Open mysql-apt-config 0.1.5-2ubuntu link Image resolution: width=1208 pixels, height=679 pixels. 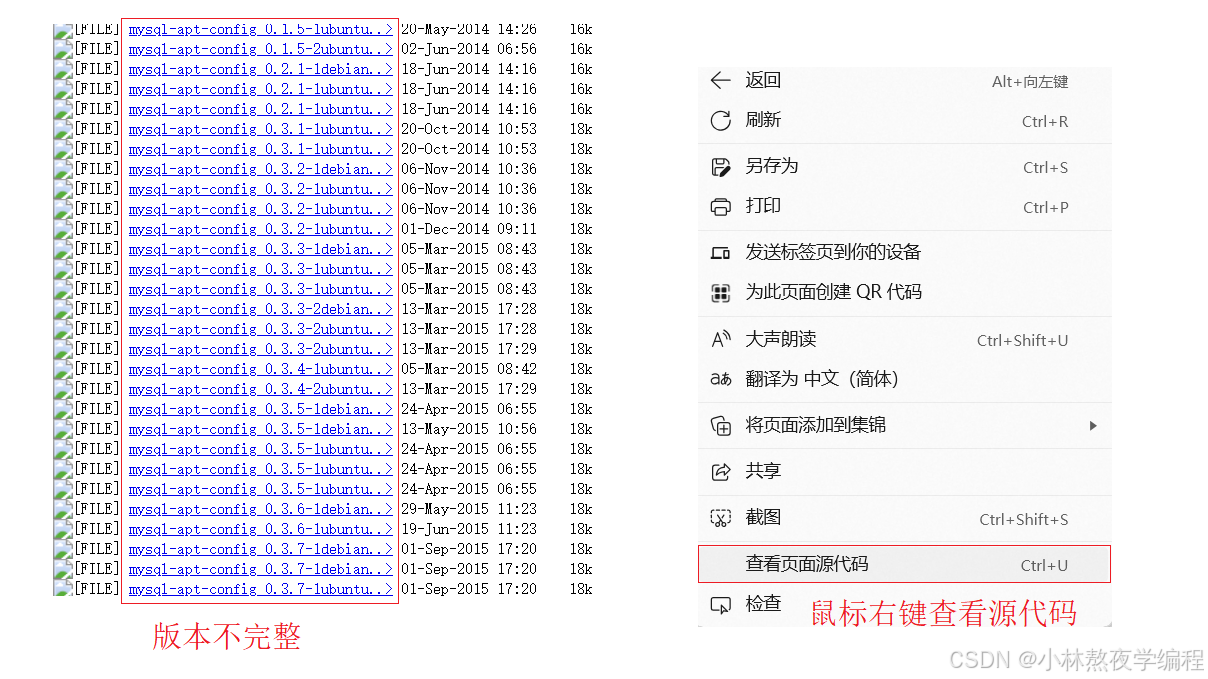point(261,49)
